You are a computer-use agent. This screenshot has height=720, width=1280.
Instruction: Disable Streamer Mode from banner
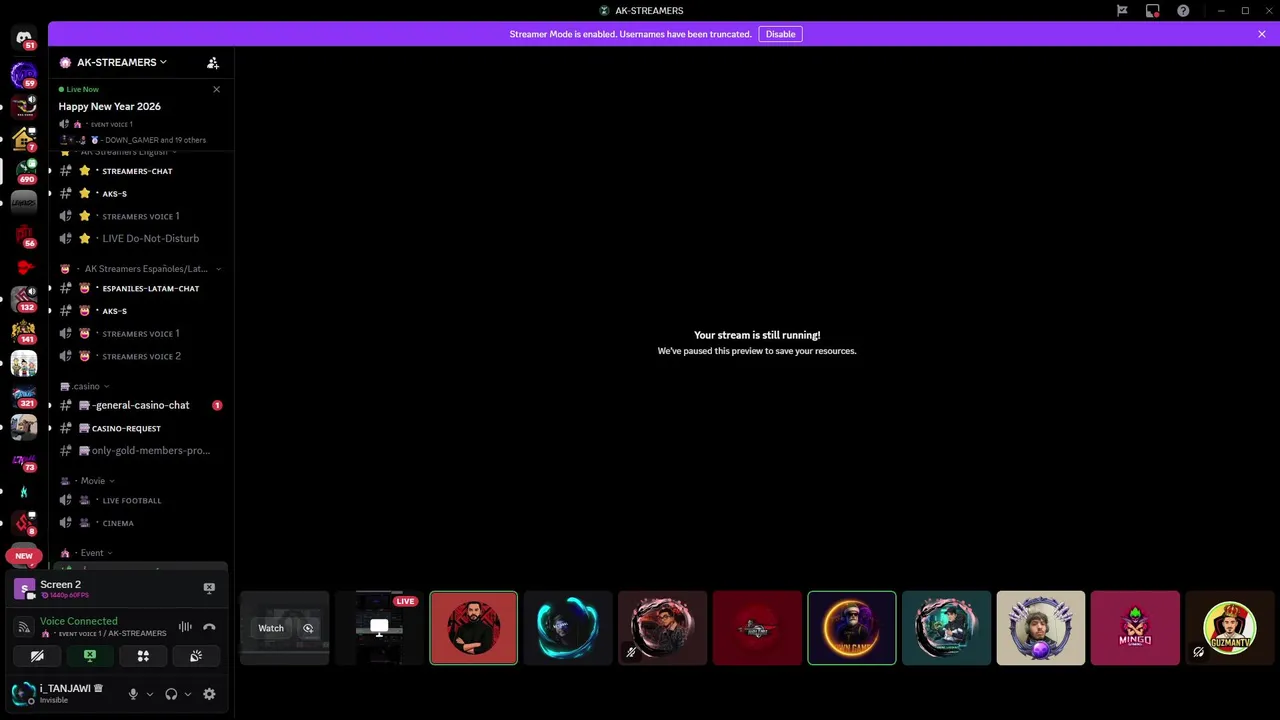(x=780, y=34)
